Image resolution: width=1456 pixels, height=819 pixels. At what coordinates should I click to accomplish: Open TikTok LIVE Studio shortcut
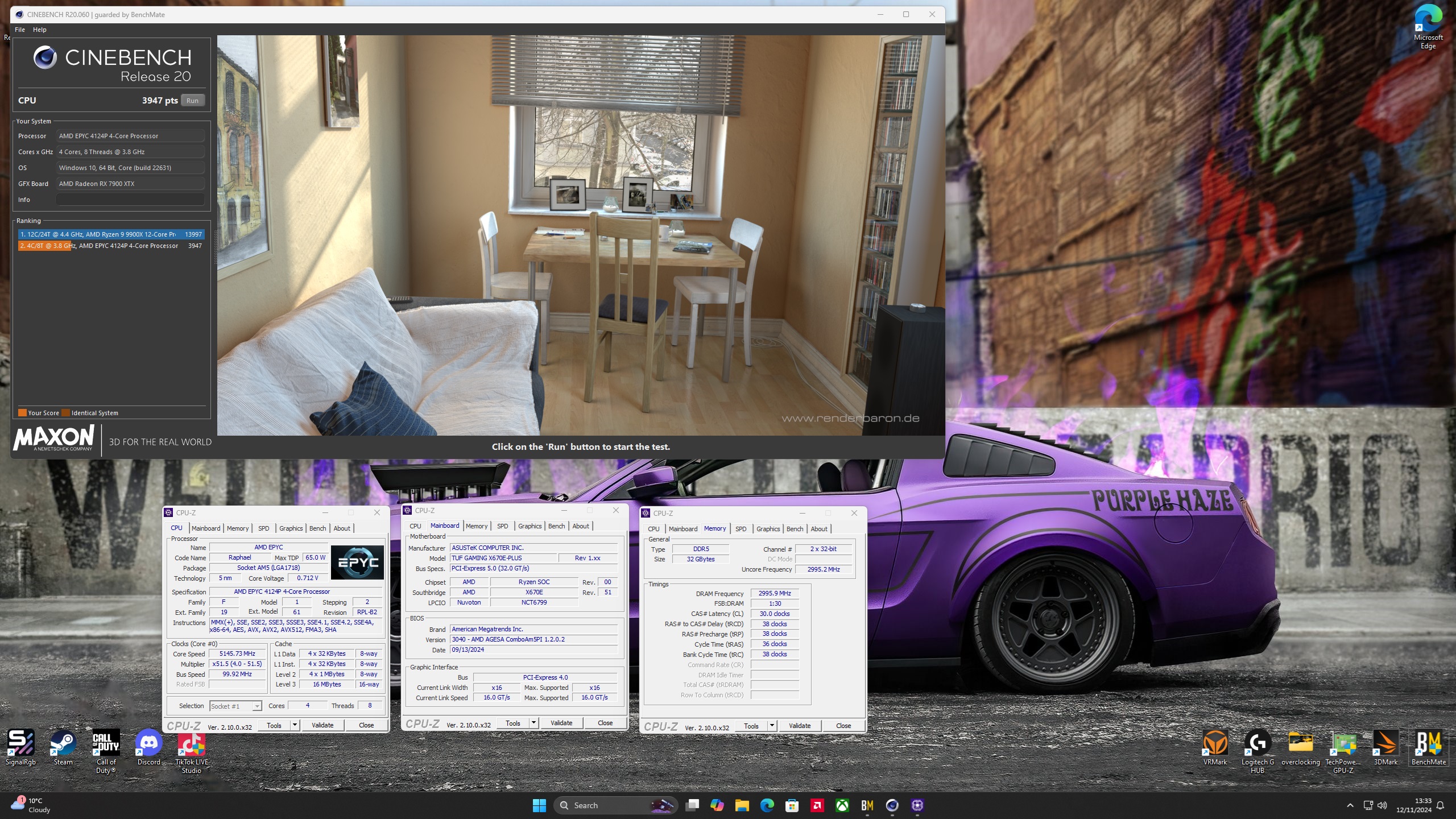tap(192, 751)
